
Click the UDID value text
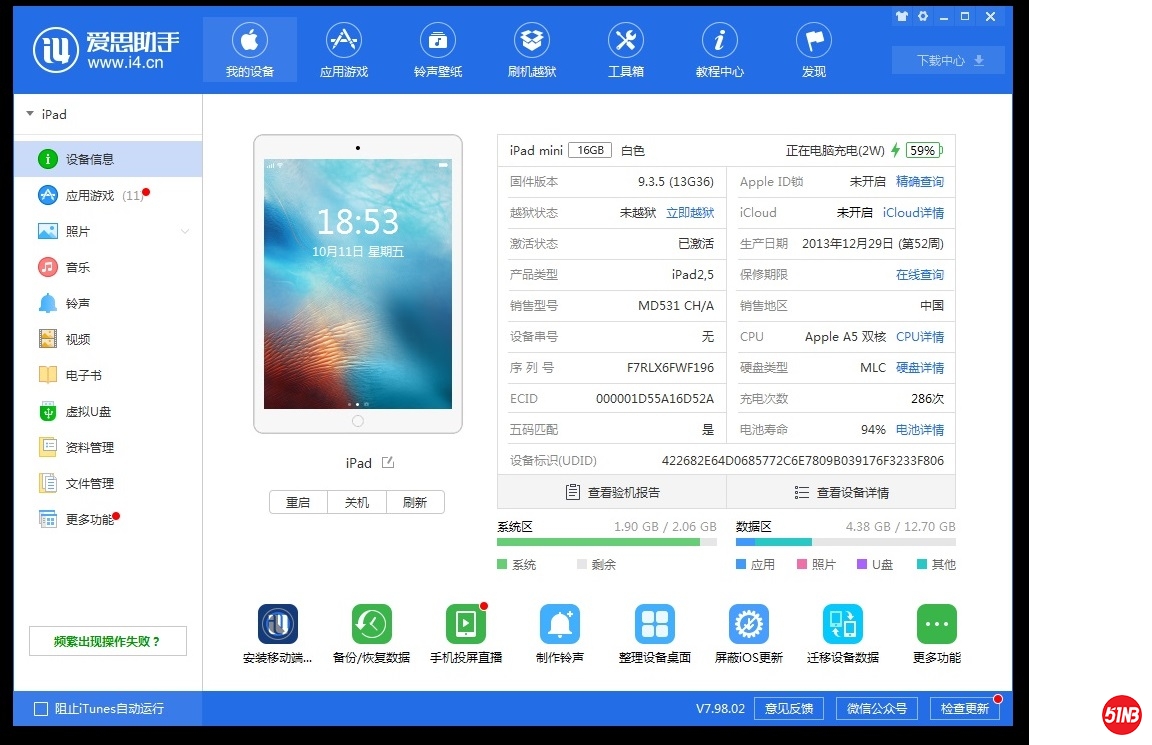(803, 461)
